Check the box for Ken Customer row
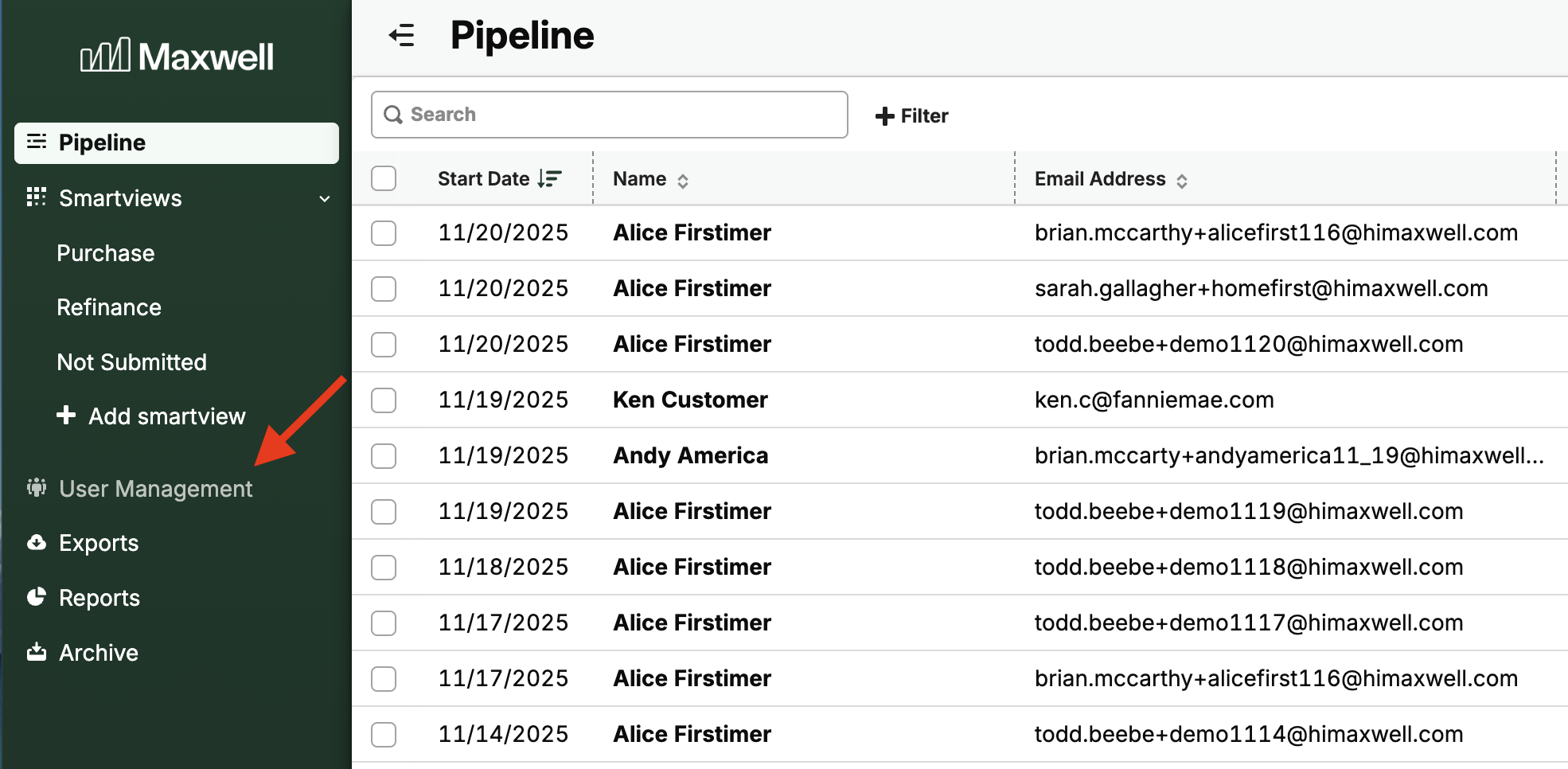1568x769 pixels. tap(384, 400)
